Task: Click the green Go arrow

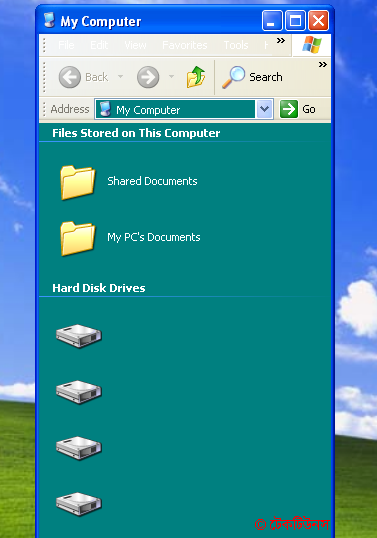Action: 288,109
